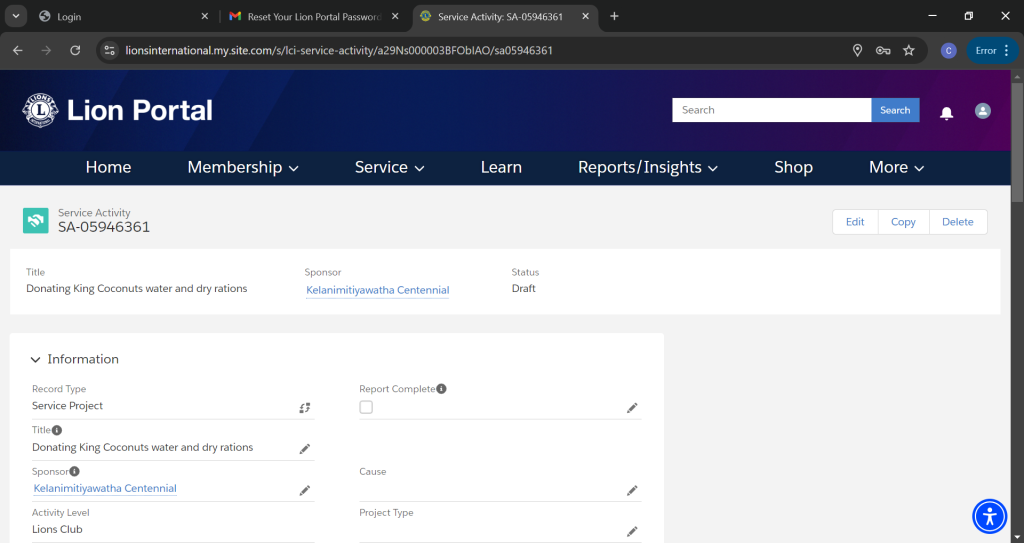The image size is (1024, 543).
Task: Expand the Reports/Insights menu
Action: [648, 167]
